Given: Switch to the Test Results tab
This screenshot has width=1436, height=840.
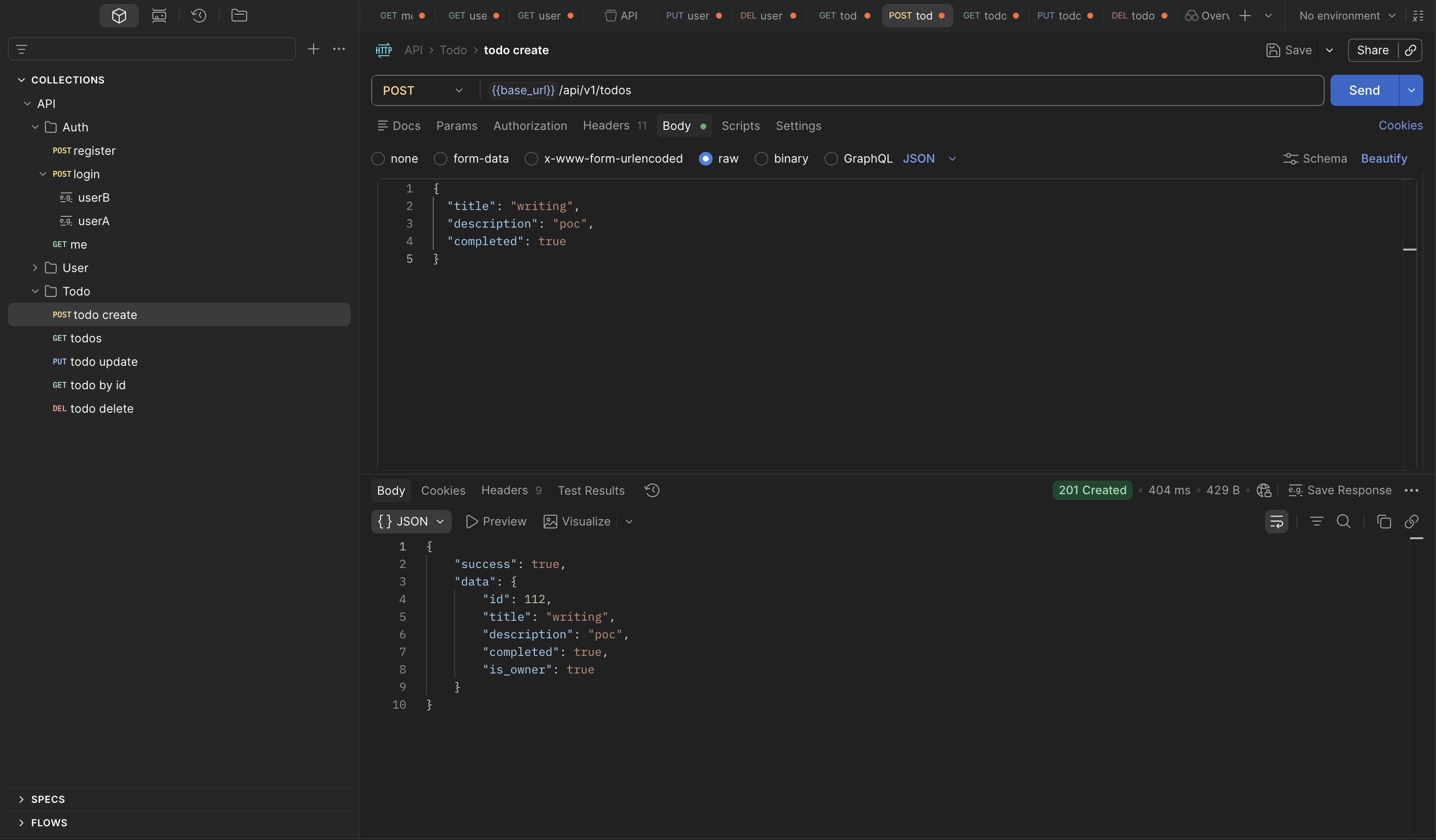Looking at the screenshot, I should (x=591, y=490).
